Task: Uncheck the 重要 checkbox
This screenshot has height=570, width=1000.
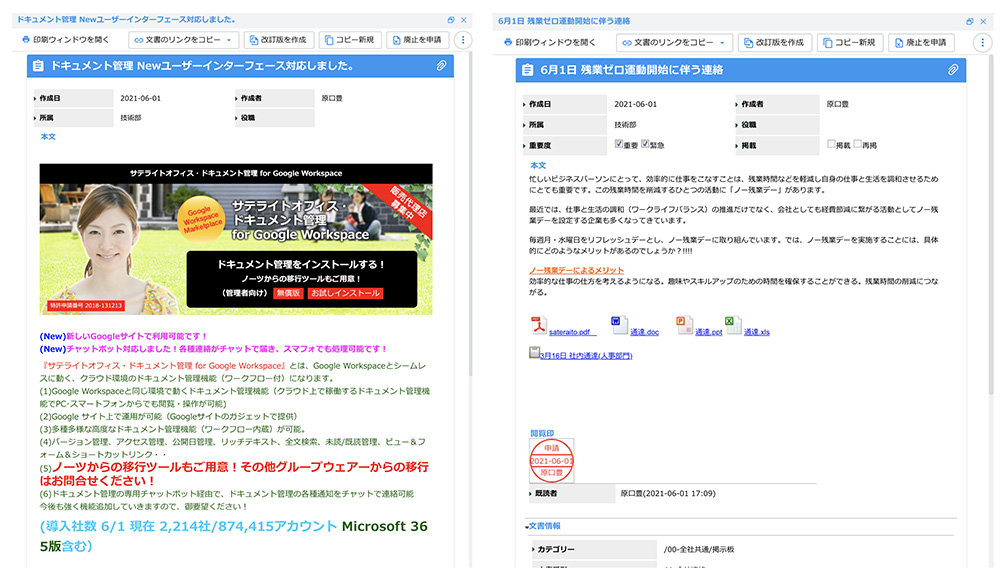Action: (x=618, y=144)
